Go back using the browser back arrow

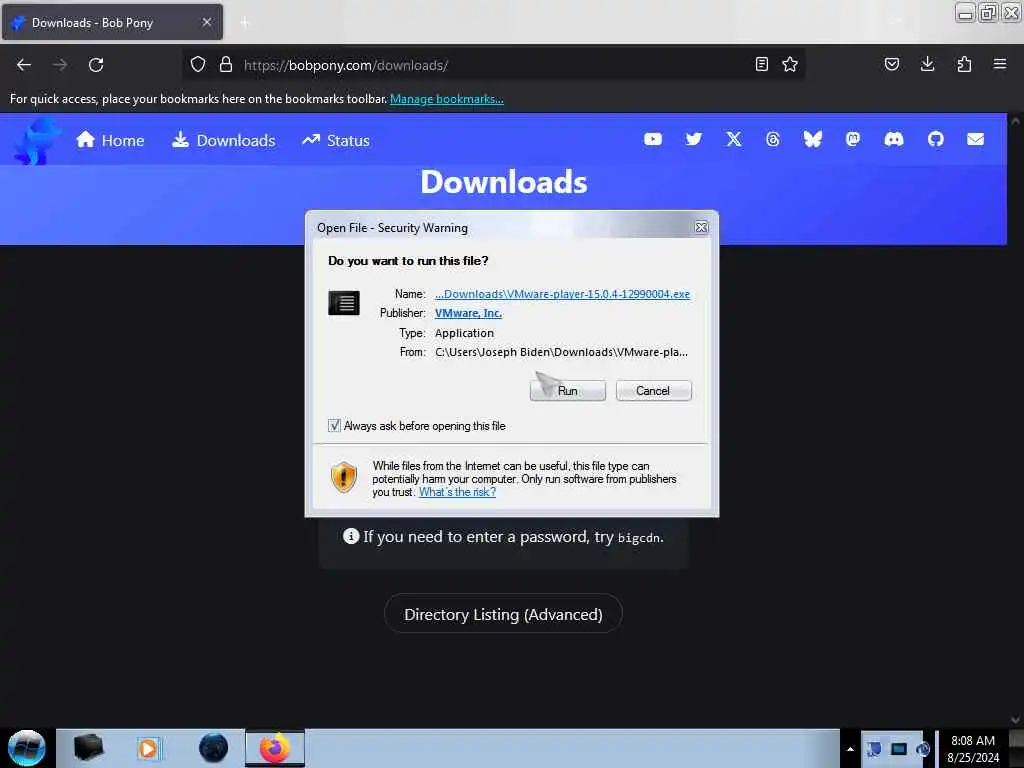pos(24,65)
